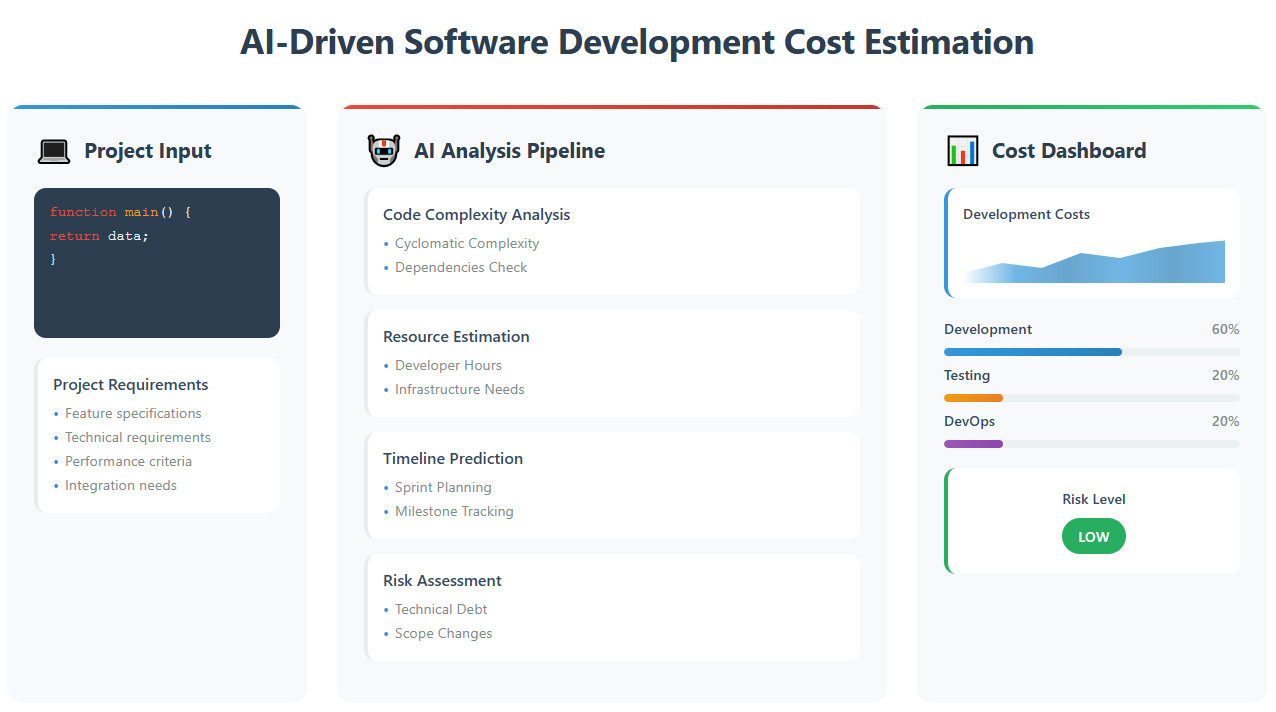Click the code snippet block
Viewport: 1276px width, 712px height.
click(x=157, y=263)
